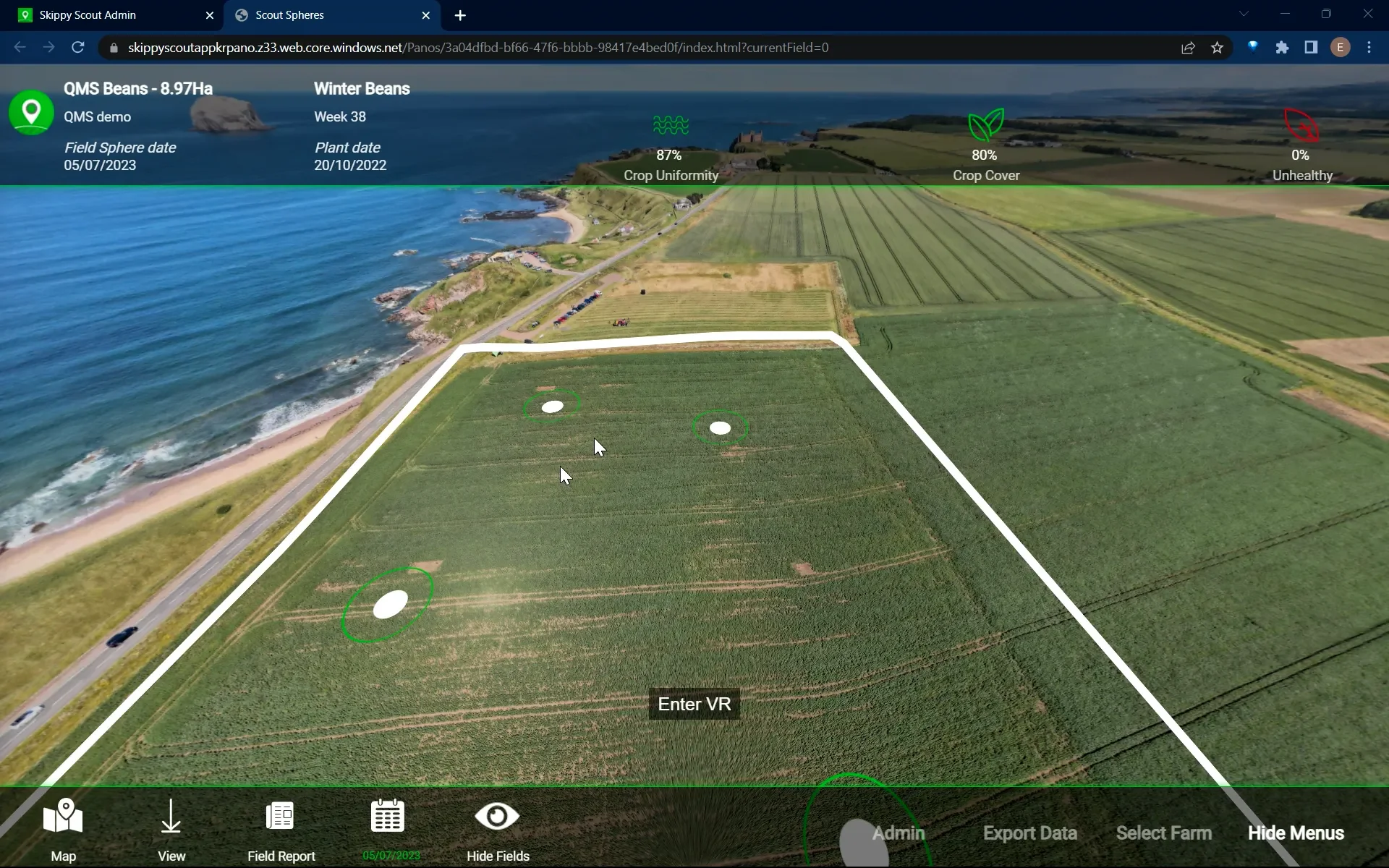Click the Enter VR button
Viewport: 1389px width, 868px height.
[694, 704]
